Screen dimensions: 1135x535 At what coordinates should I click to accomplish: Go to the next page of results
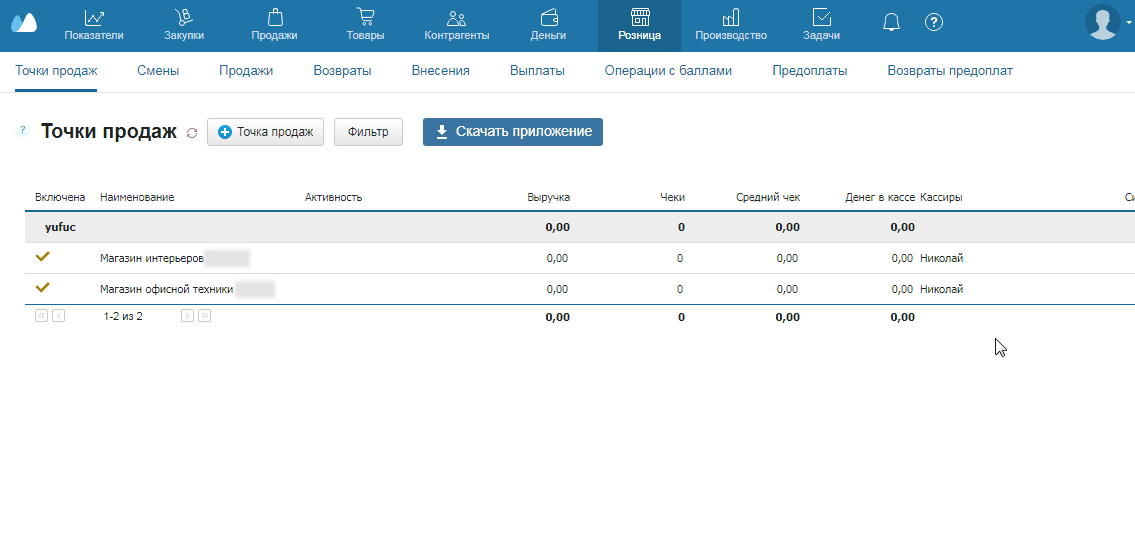pyautogui.click(x=187, y=316)
